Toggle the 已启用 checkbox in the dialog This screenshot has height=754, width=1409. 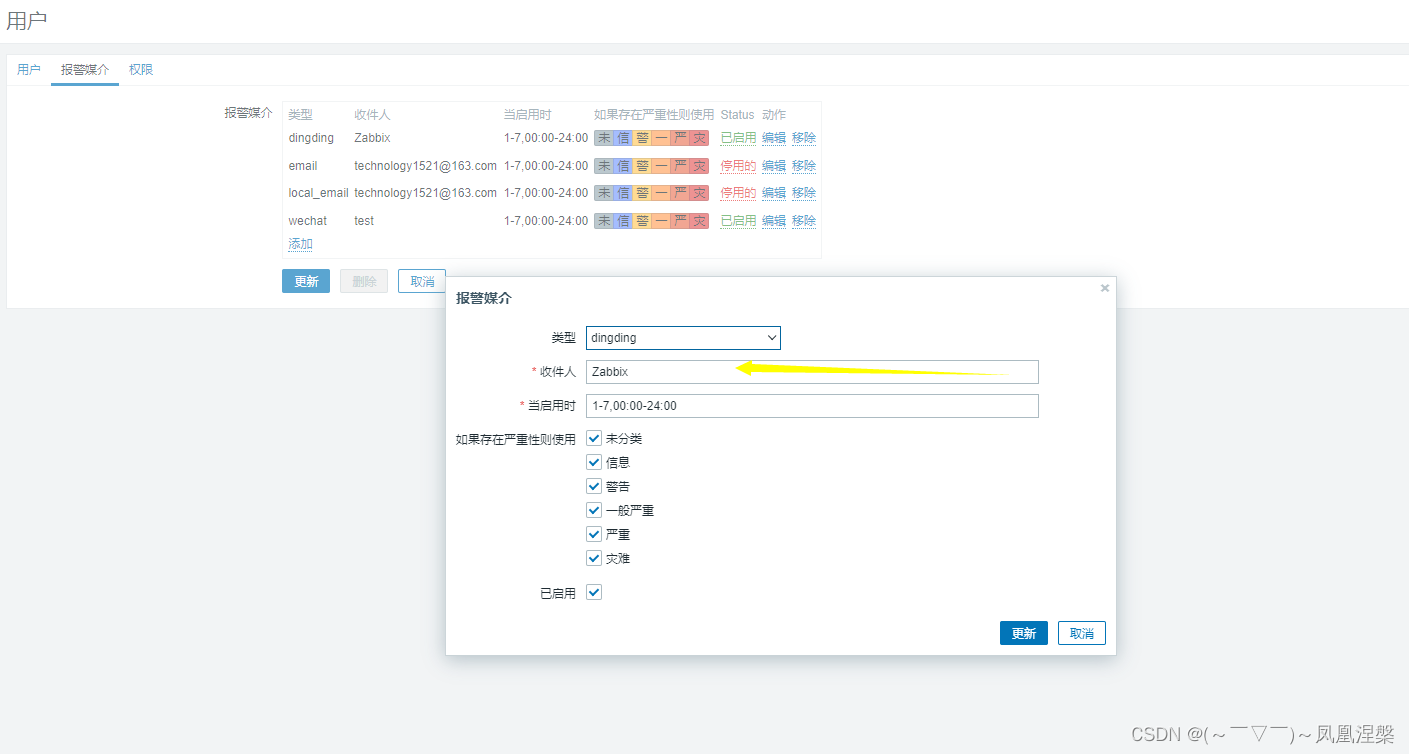point(593,591)
